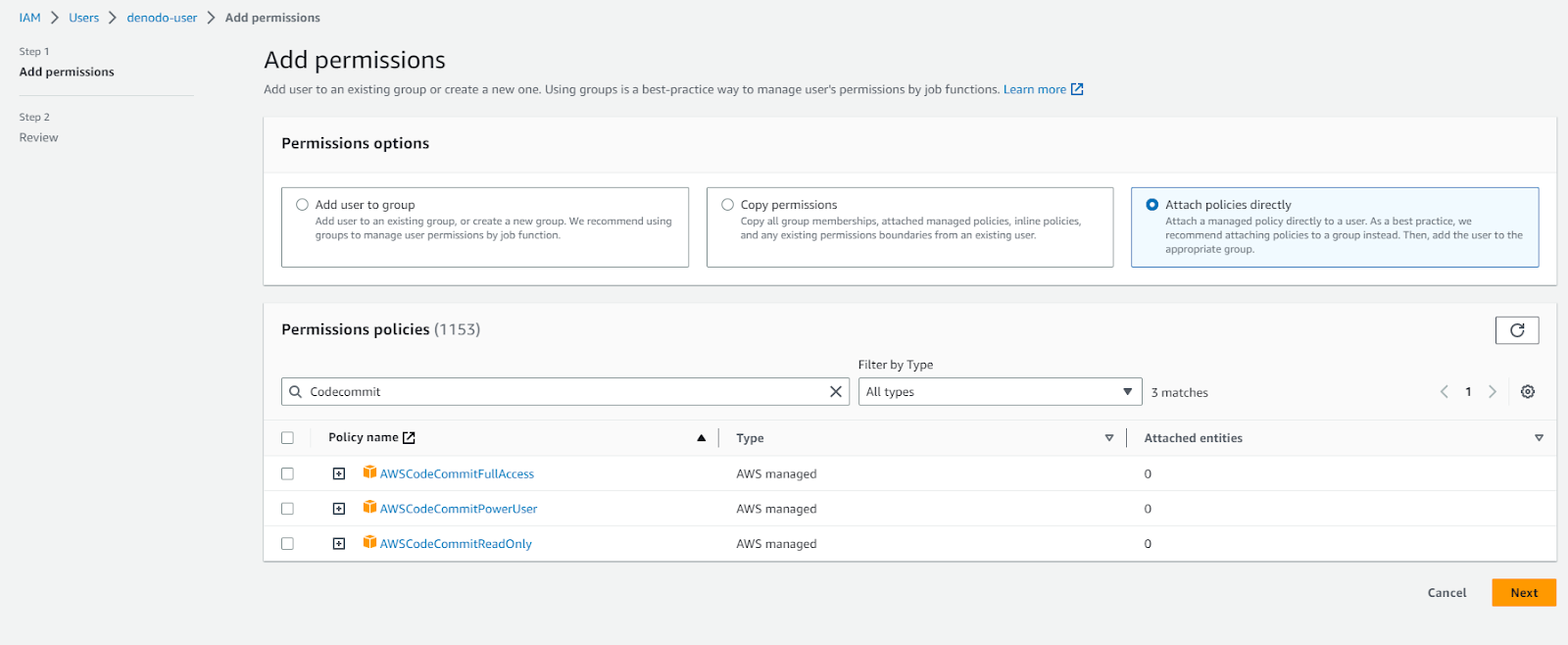
Task: Click 'AWS managed' in the AWSCodeCommitFullAccess row
Action: 776,473
